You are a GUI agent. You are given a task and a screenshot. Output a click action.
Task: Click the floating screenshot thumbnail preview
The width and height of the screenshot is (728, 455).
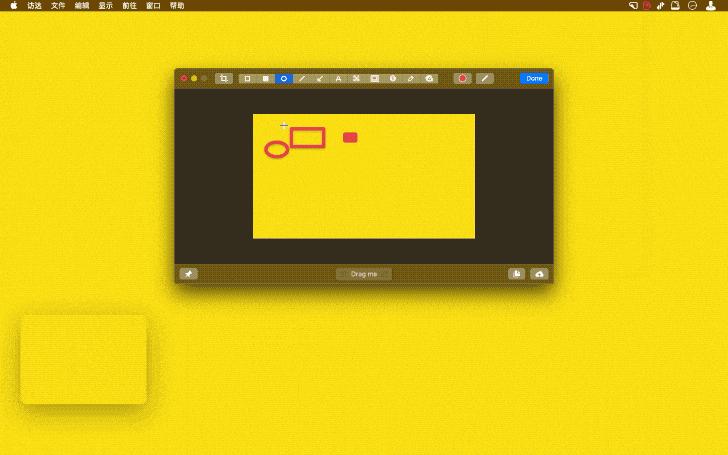point(83,360)
